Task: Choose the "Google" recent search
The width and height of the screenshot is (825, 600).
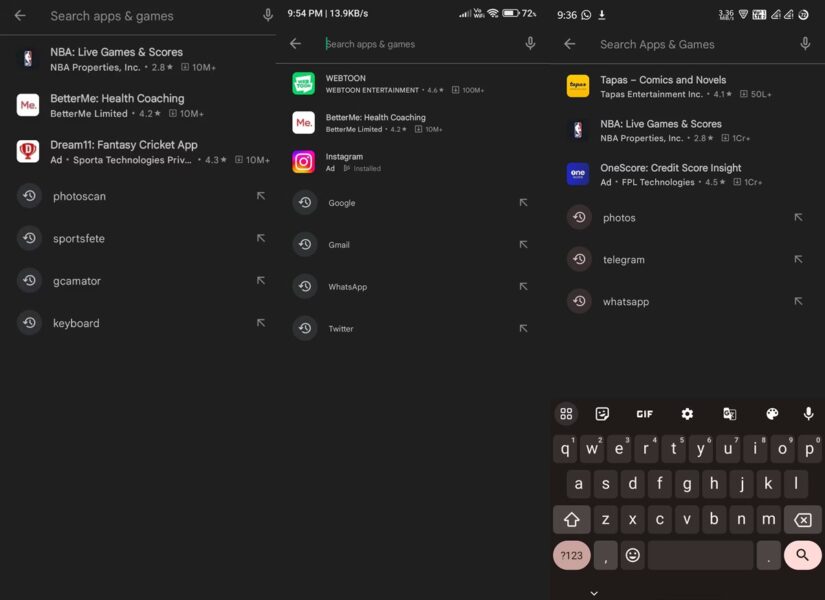Action: (412, 203)
